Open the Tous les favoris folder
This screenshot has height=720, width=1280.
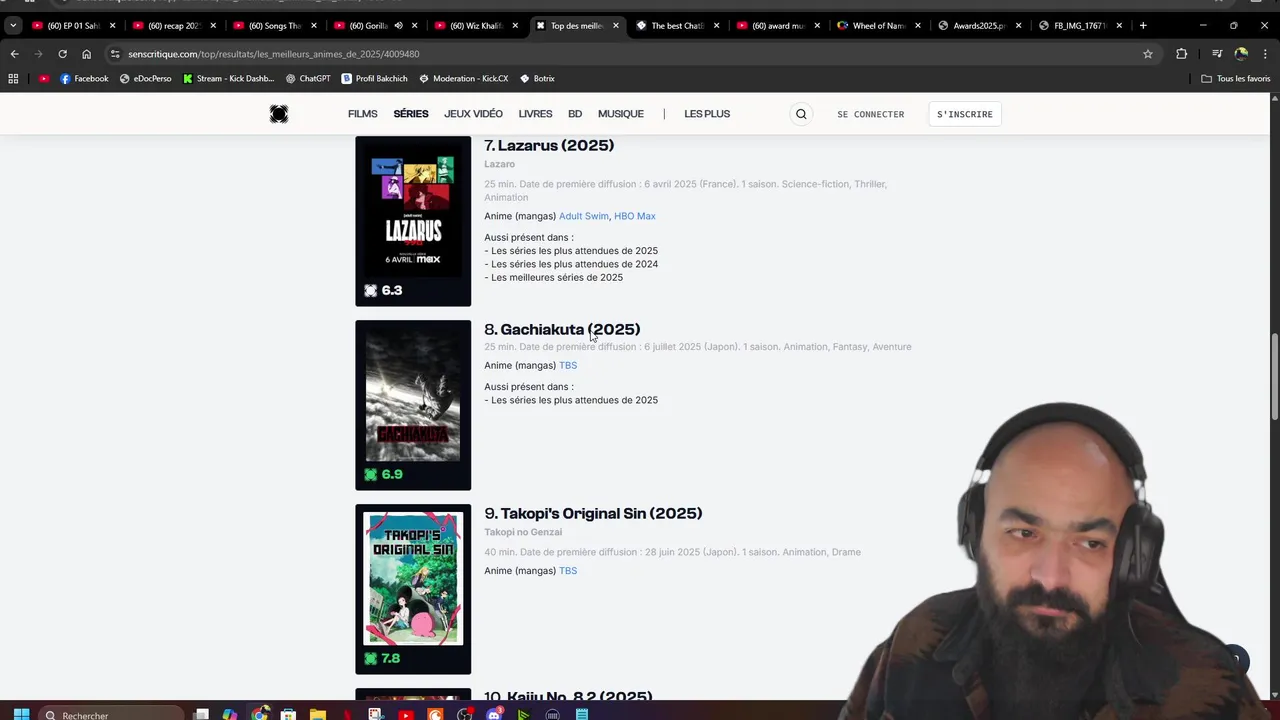[1236, 78]
